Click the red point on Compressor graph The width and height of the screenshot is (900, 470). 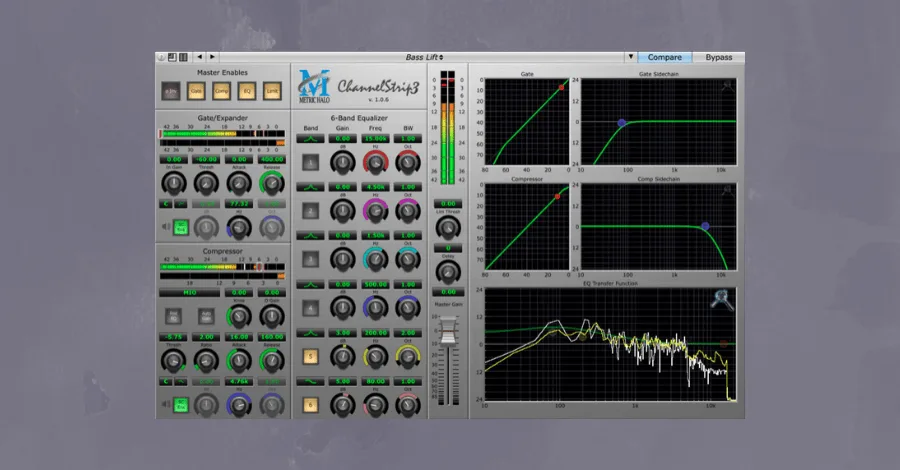coord(557,197)
